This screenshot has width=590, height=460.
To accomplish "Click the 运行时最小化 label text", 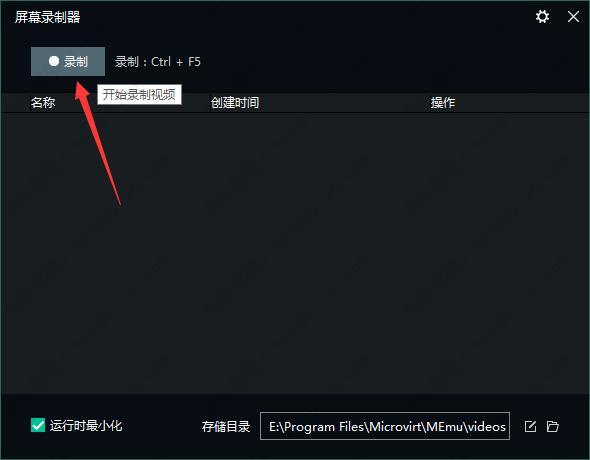I will pos(86,426).
